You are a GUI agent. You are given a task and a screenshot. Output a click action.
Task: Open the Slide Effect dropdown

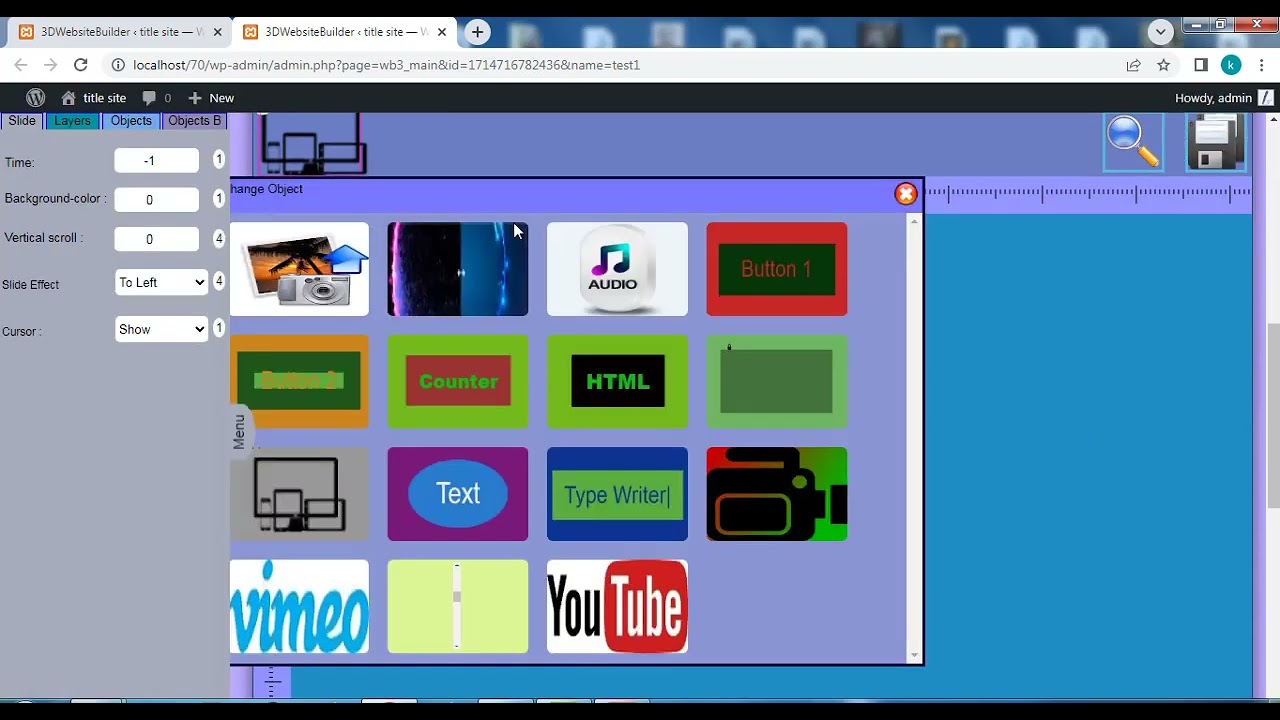coord(161,283)
